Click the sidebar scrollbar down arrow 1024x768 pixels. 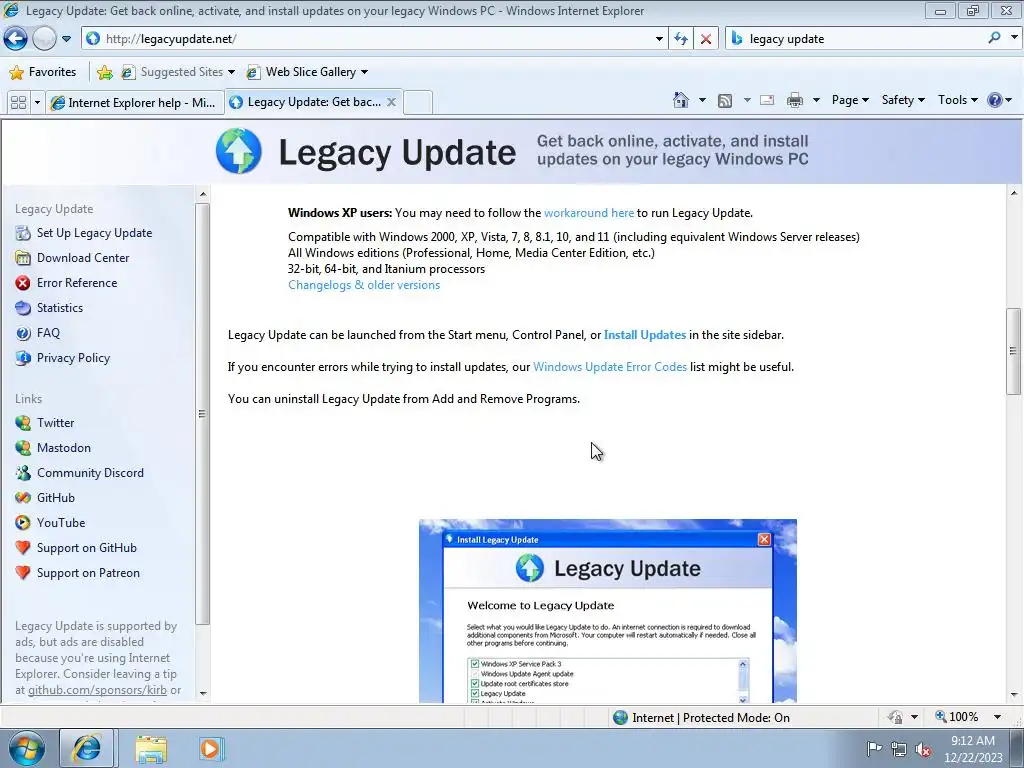coord(202,693)
